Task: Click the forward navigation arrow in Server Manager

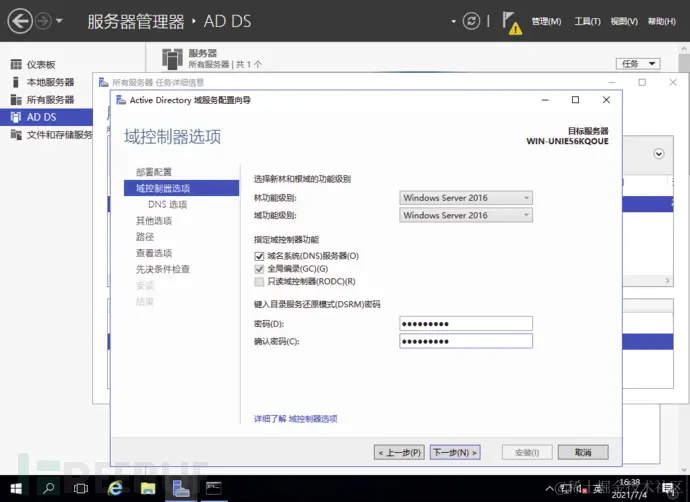Action: click(43, 21)
